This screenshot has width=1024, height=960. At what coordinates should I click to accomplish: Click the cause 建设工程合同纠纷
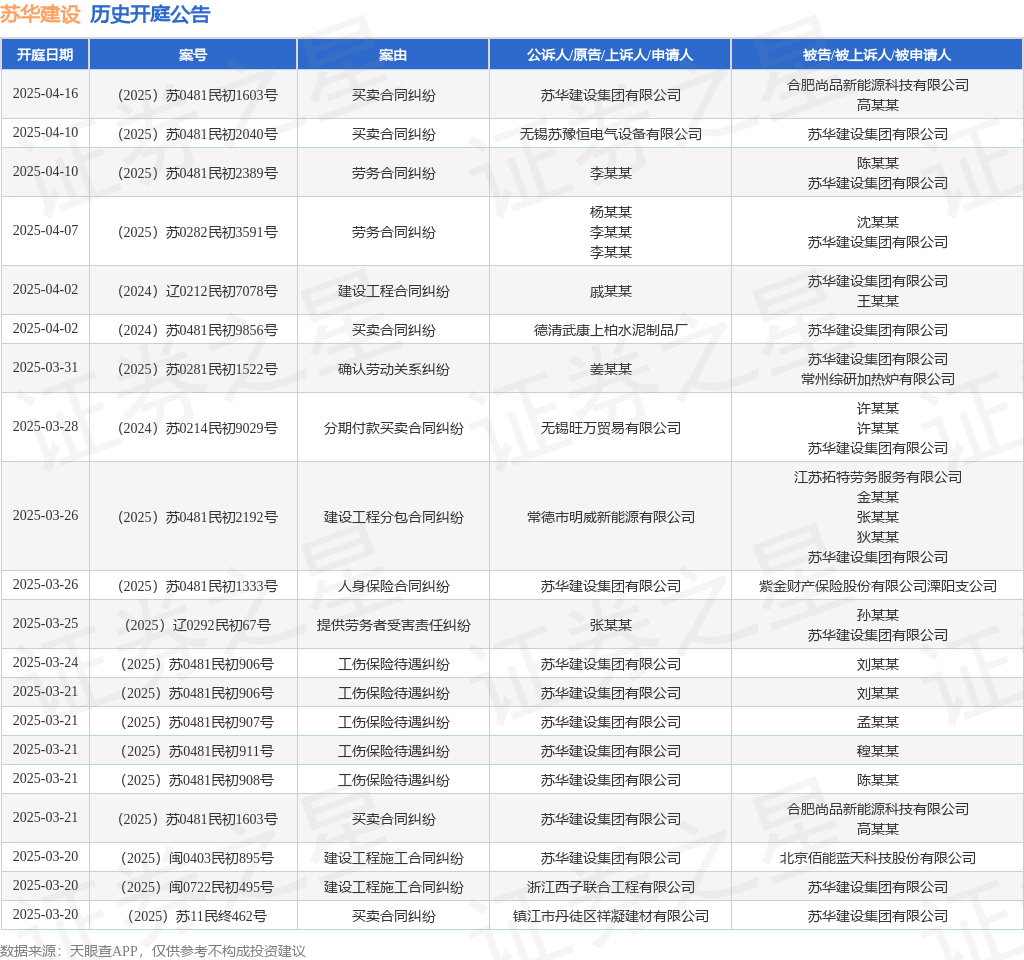[x=393, y=291]
